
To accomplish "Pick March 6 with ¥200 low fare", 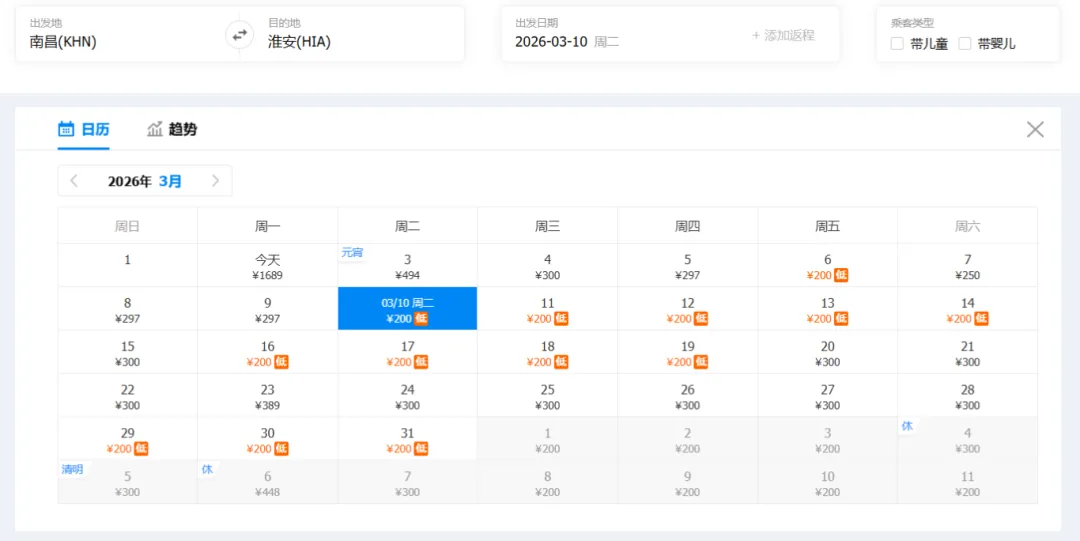I will 827,265.
